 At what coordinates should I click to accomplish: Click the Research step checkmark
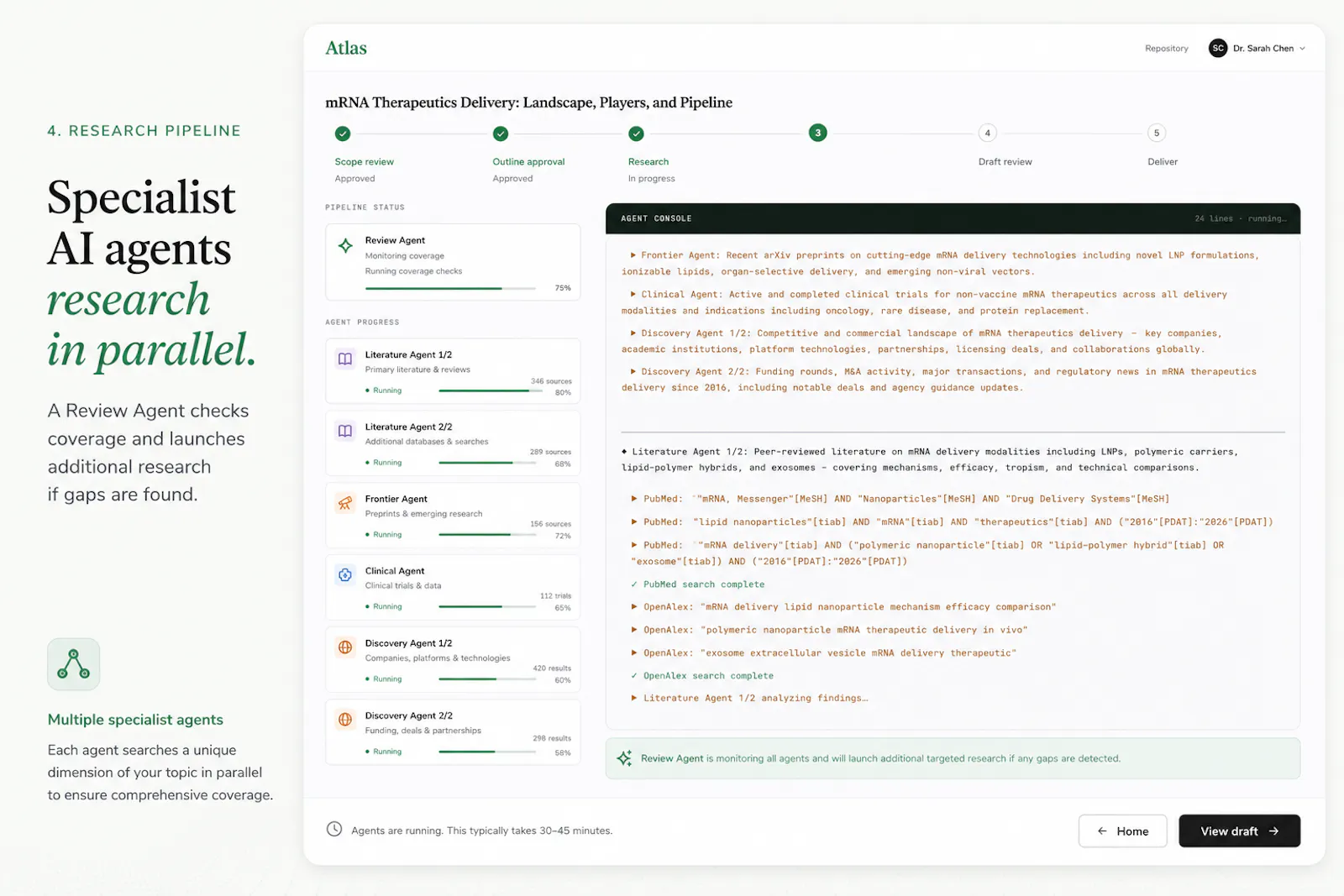pyautogui.click(x=636, y=134)
